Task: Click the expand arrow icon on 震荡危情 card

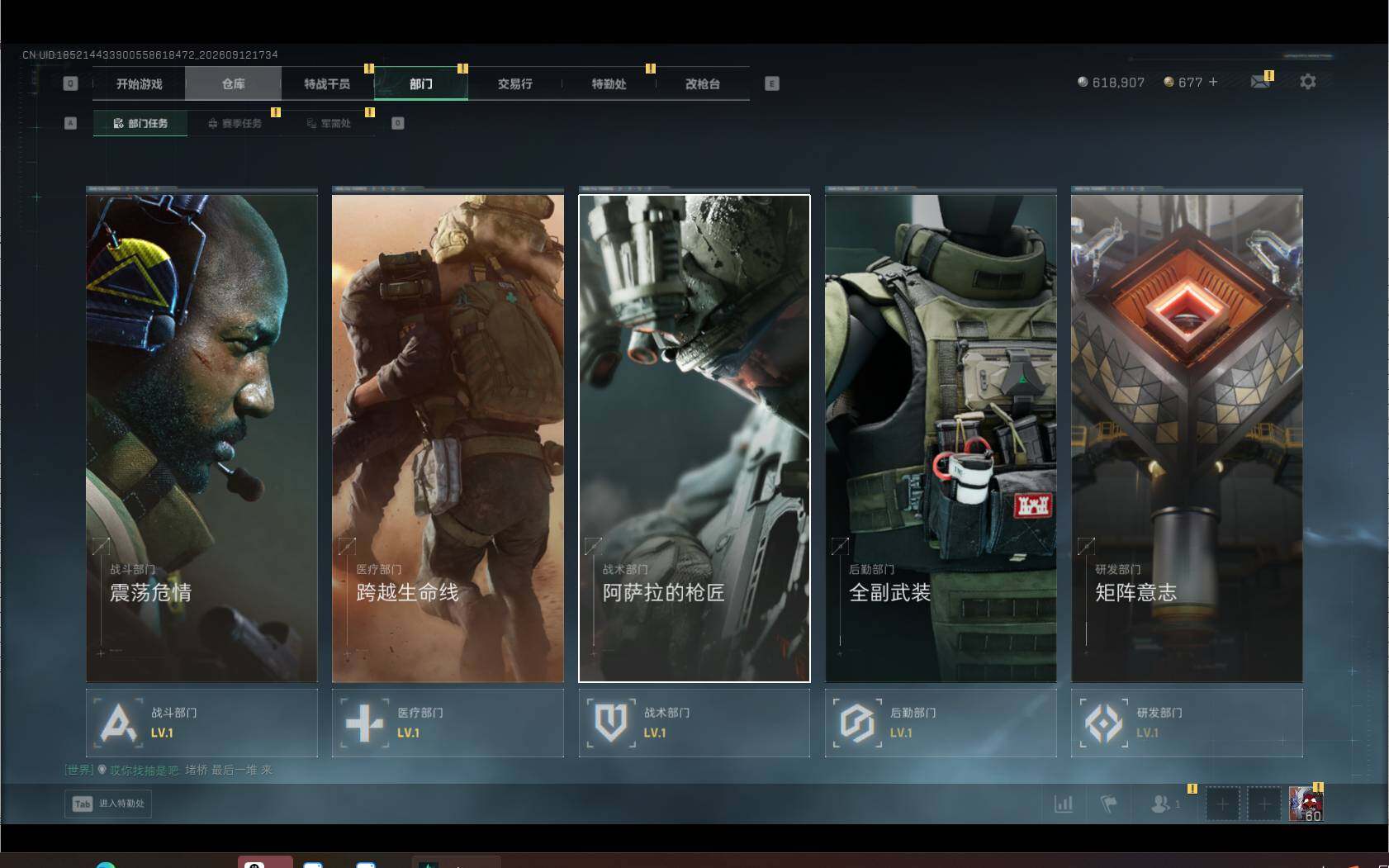Action: point(101,546)
